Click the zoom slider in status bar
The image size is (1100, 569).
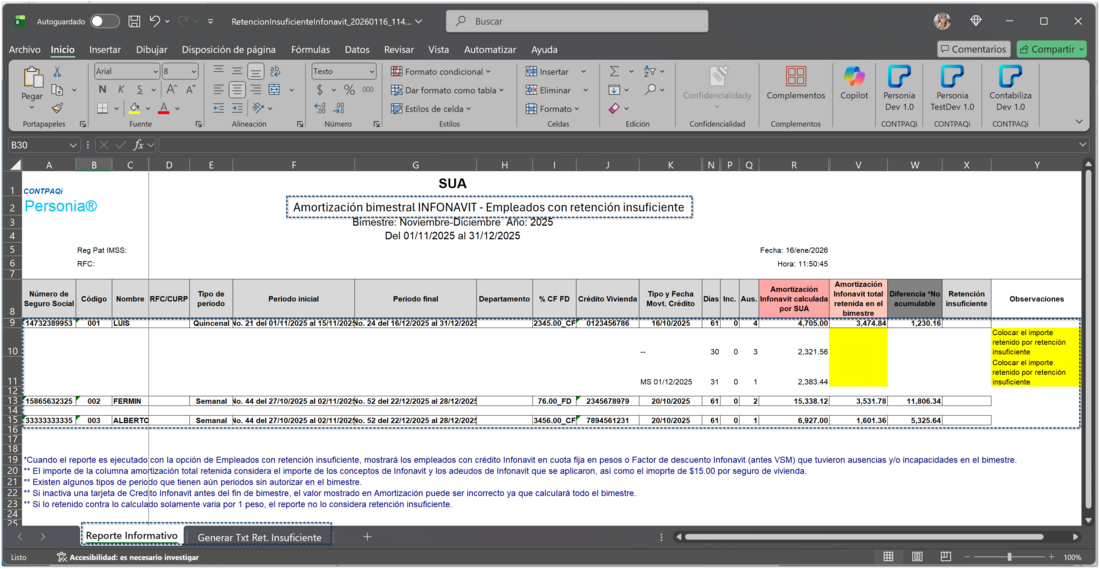pyautogui.click(x=1008, y=557)
